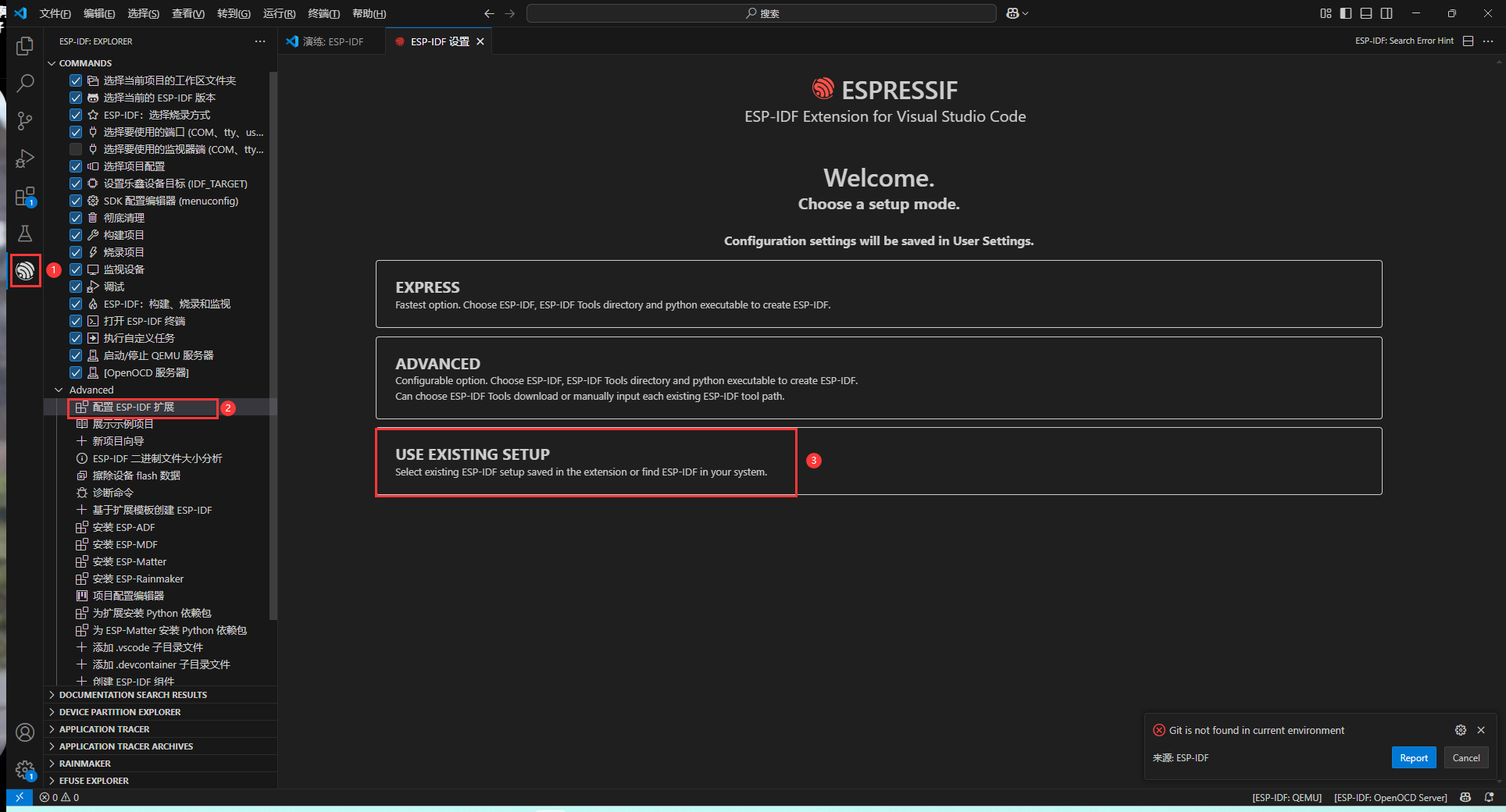Click Report button in Git notification

pos(1413,757)
